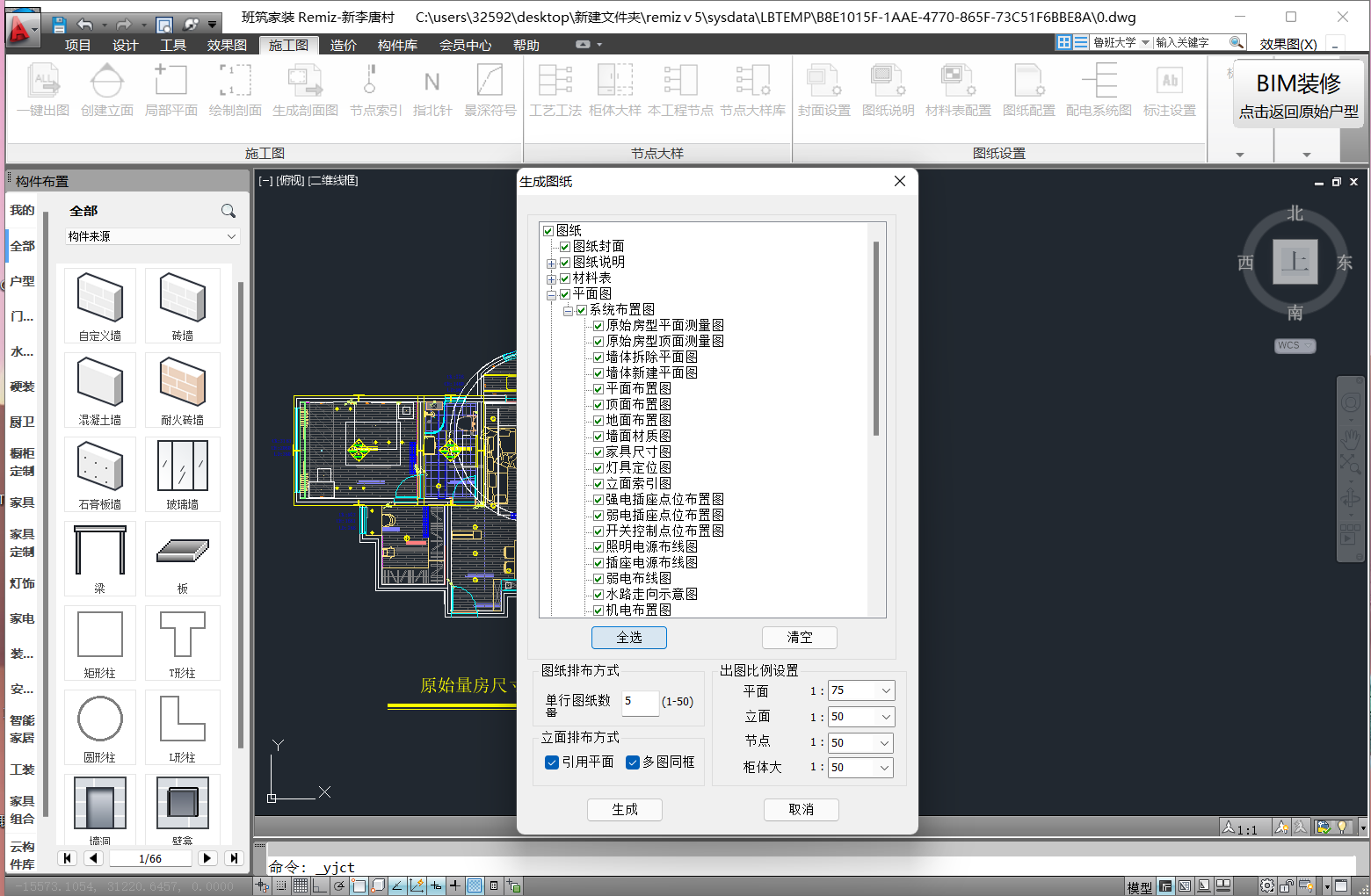Open the 局部平面 tool
Image resolution: width=1371 pixels, height=896 pixels.
tap(171, 90)
